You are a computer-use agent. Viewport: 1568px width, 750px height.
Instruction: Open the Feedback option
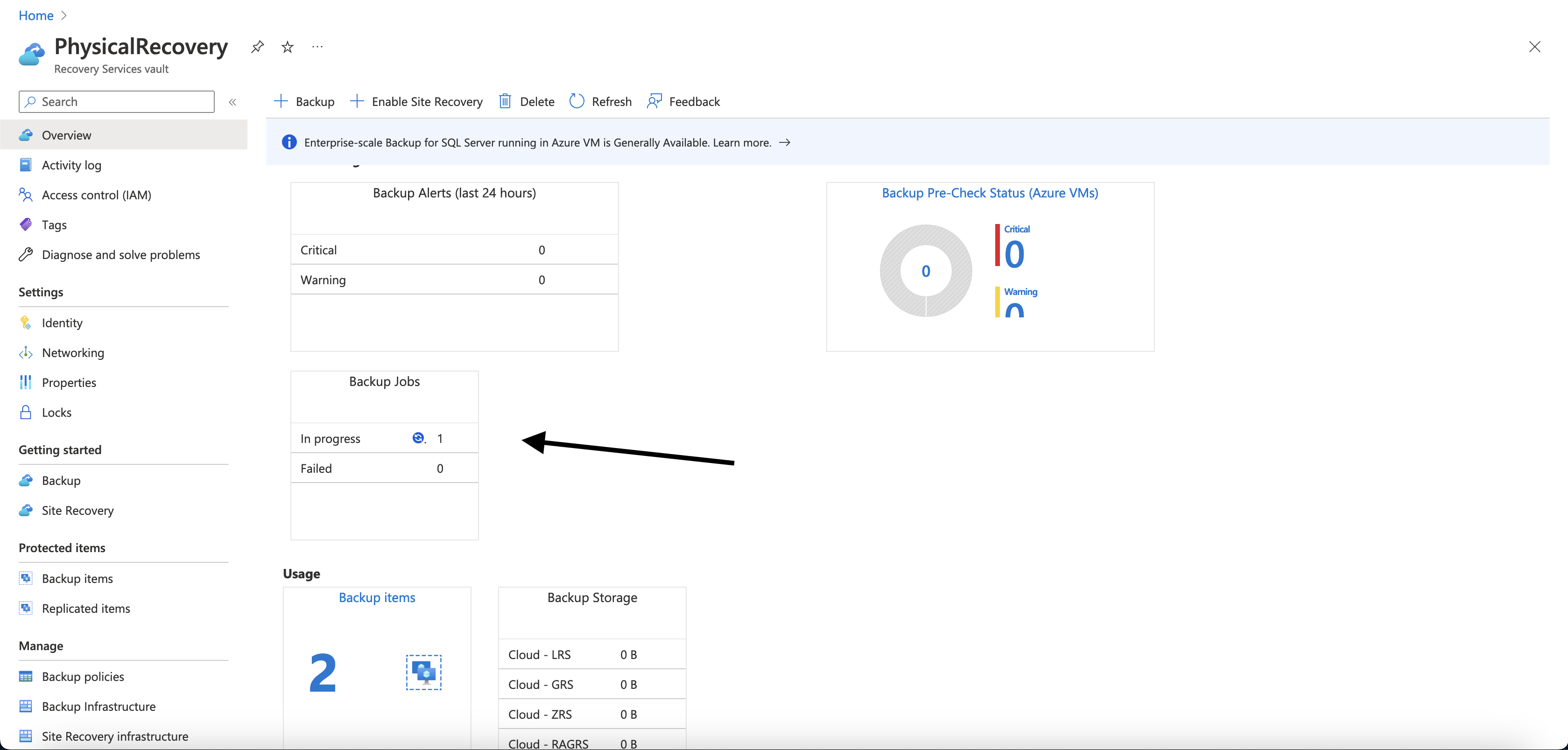[683, 102]
